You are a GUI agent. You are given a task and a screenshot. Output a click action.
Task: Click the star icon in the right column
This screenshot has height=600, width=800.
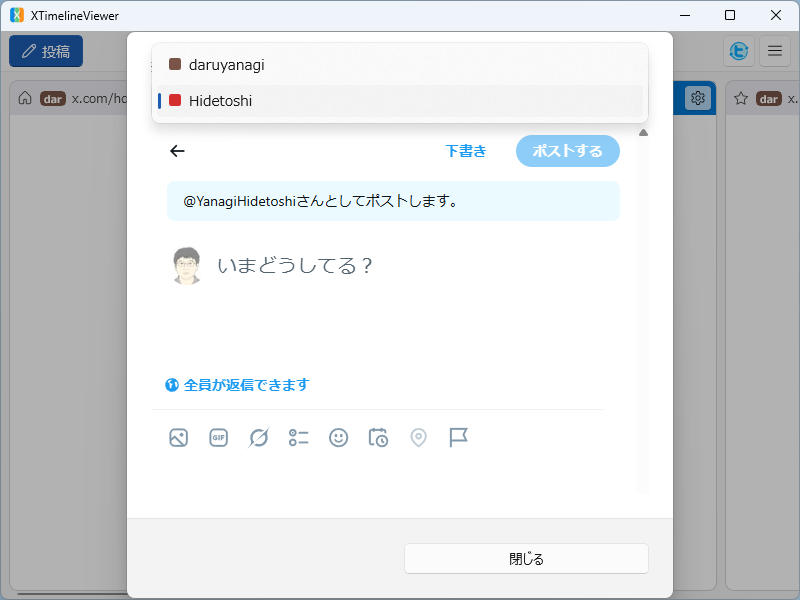pos(741,98)
